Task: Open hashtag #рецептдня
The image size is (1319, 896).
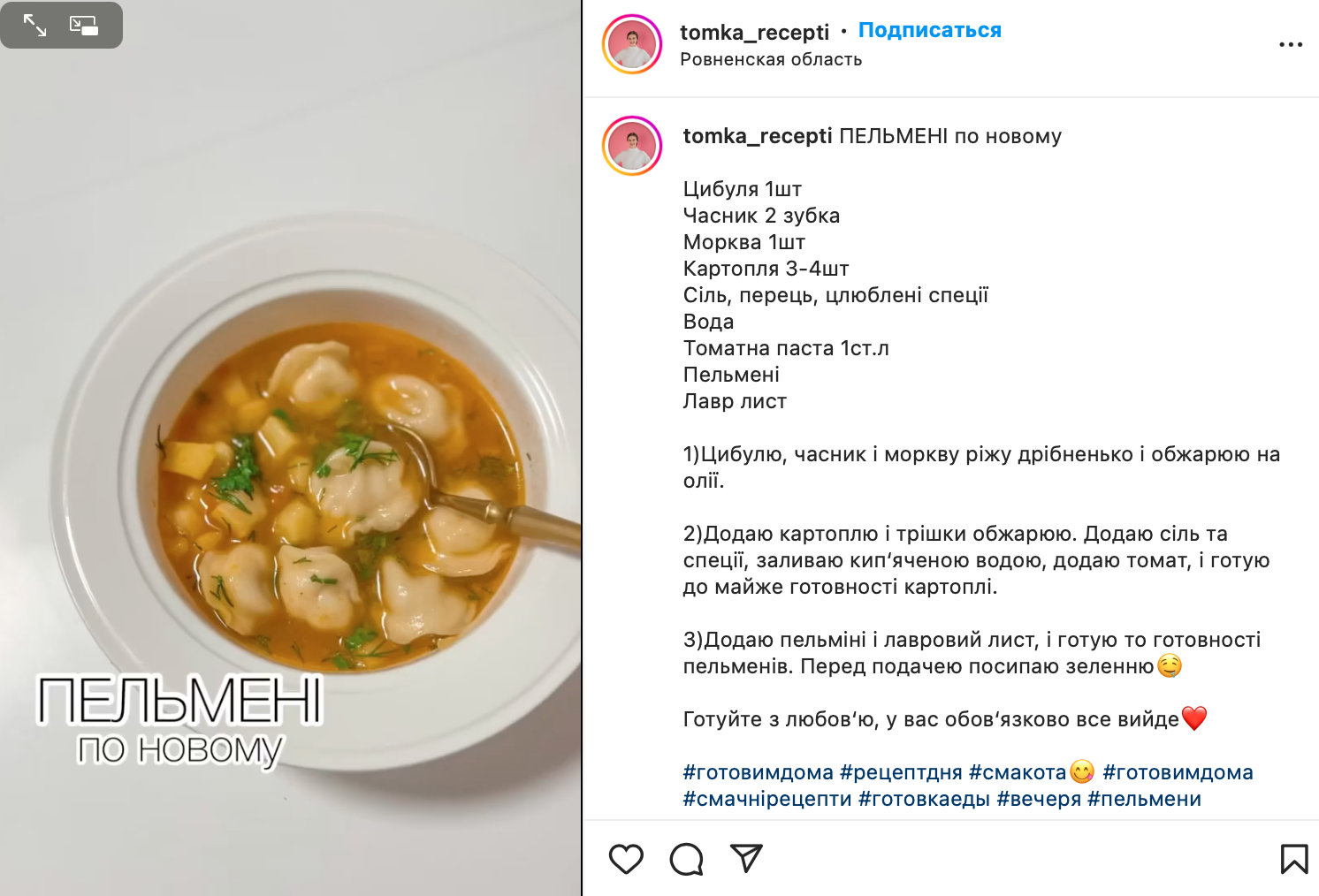Action: tap(901, 772)
